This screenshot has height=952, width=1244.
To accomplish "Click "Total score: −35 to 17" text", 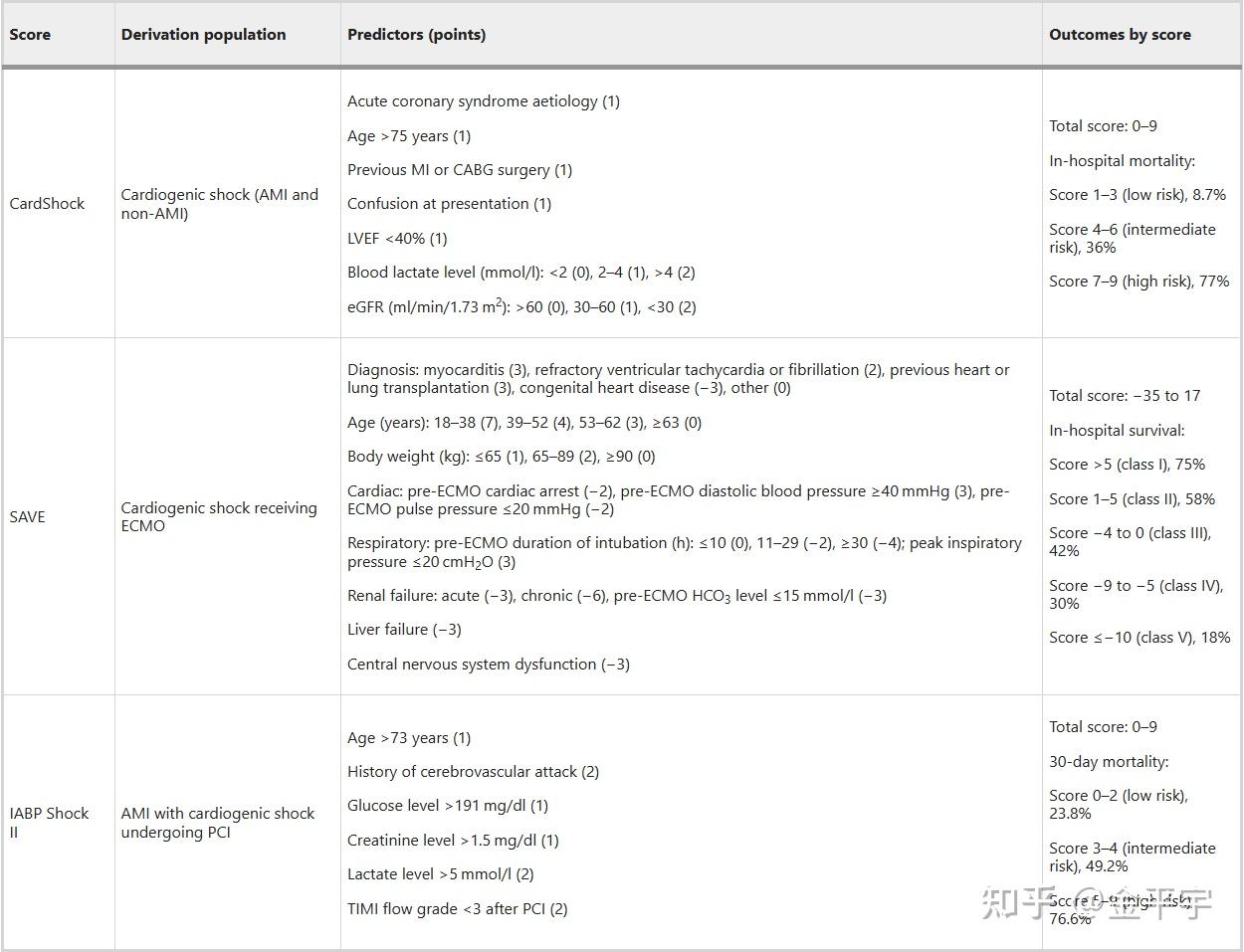I will point(1125,396).
